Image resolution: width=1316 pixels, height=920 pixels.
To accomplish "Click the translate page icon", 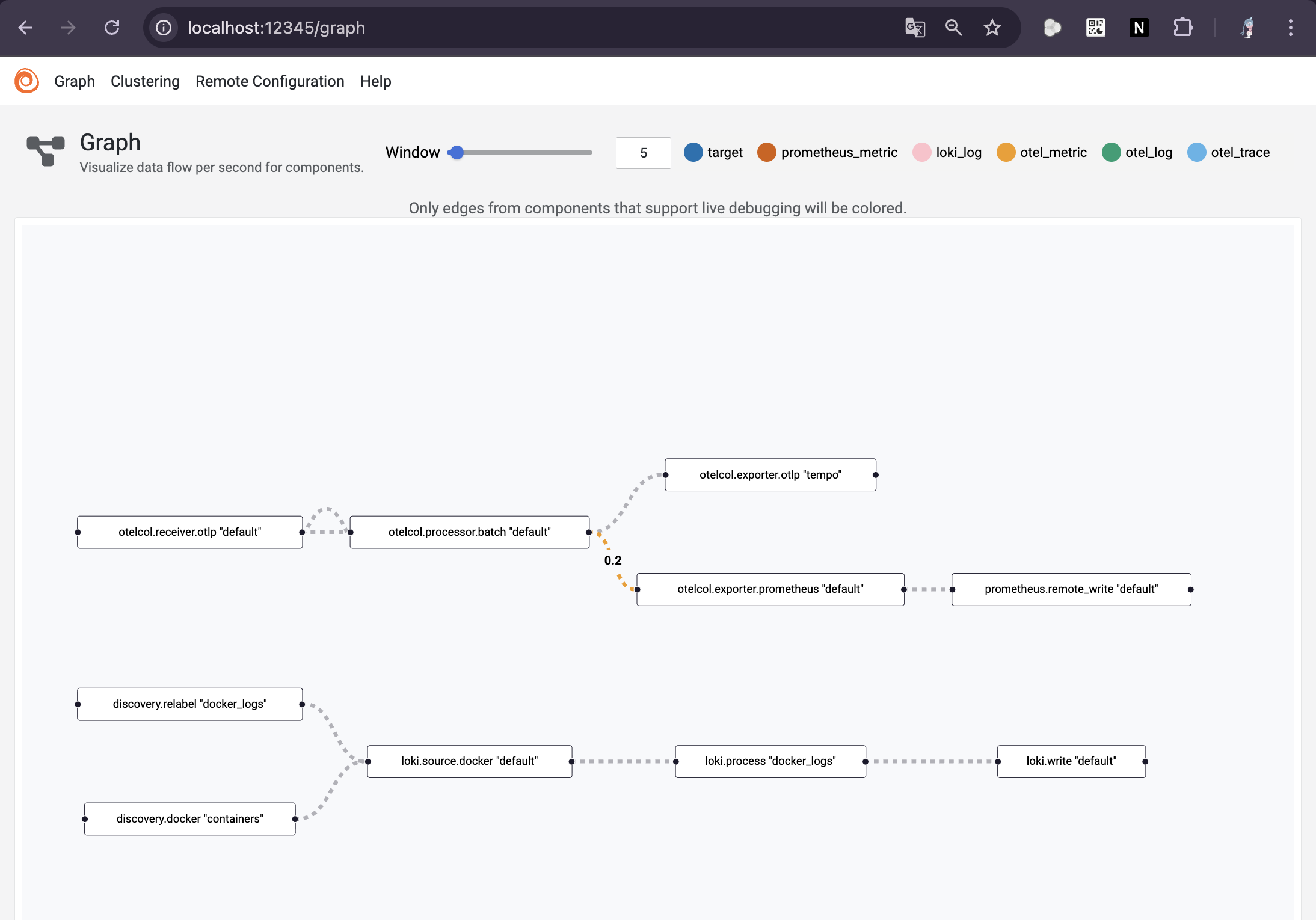I will pyautogui.click(x=915, y=28).
